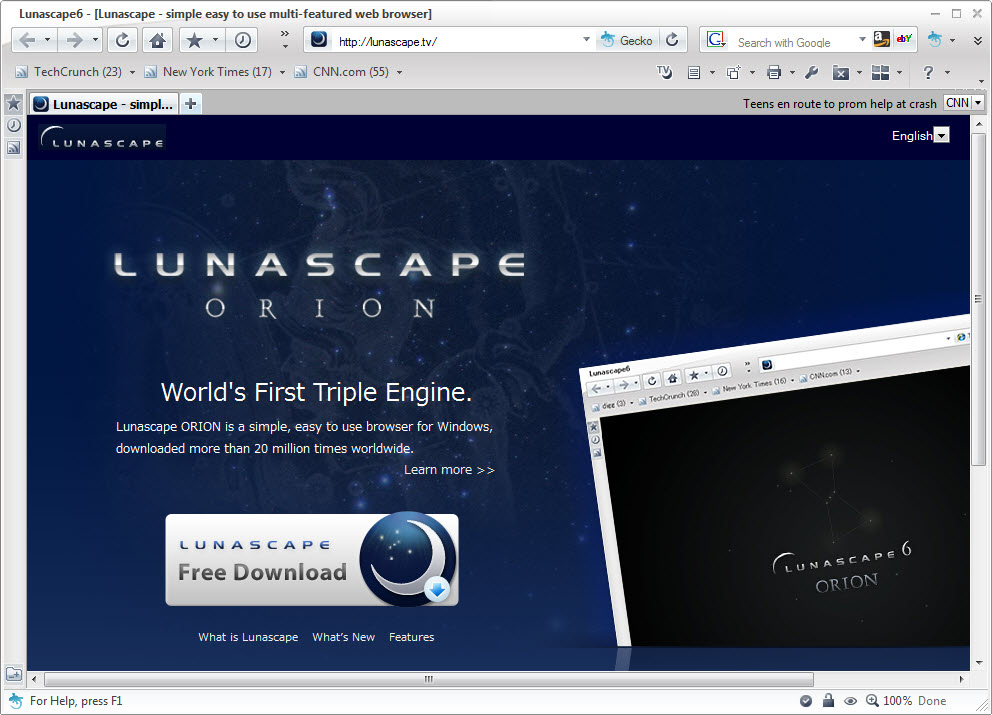Click the blue gecko icon at toolbar right
Viewport: 992px width, 715px height.
[x=934, y=40]
